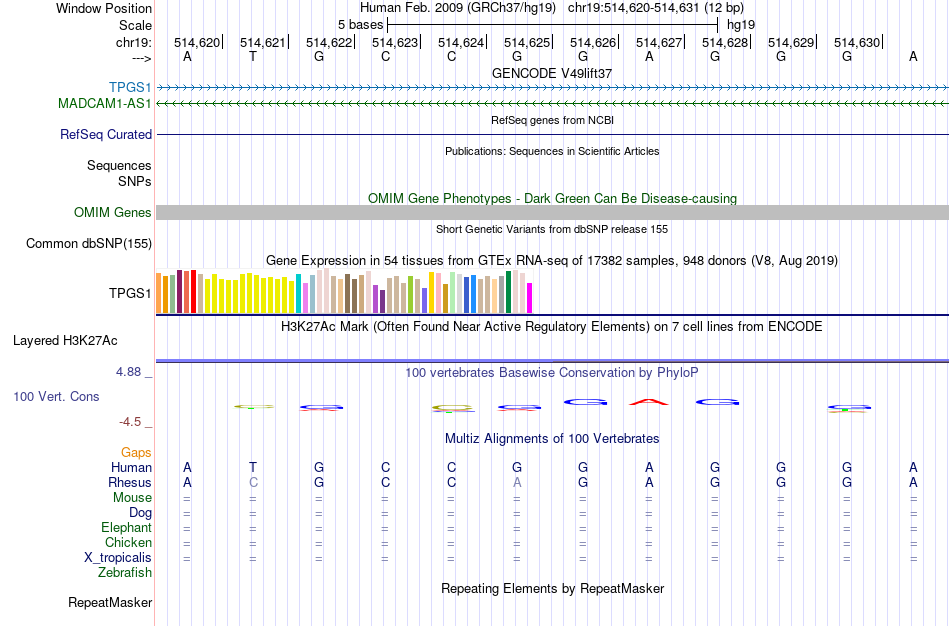950x626 pixels.
Task: Click the blue TPGS1 gene label in GENCODE track
Action: (130, 88)
